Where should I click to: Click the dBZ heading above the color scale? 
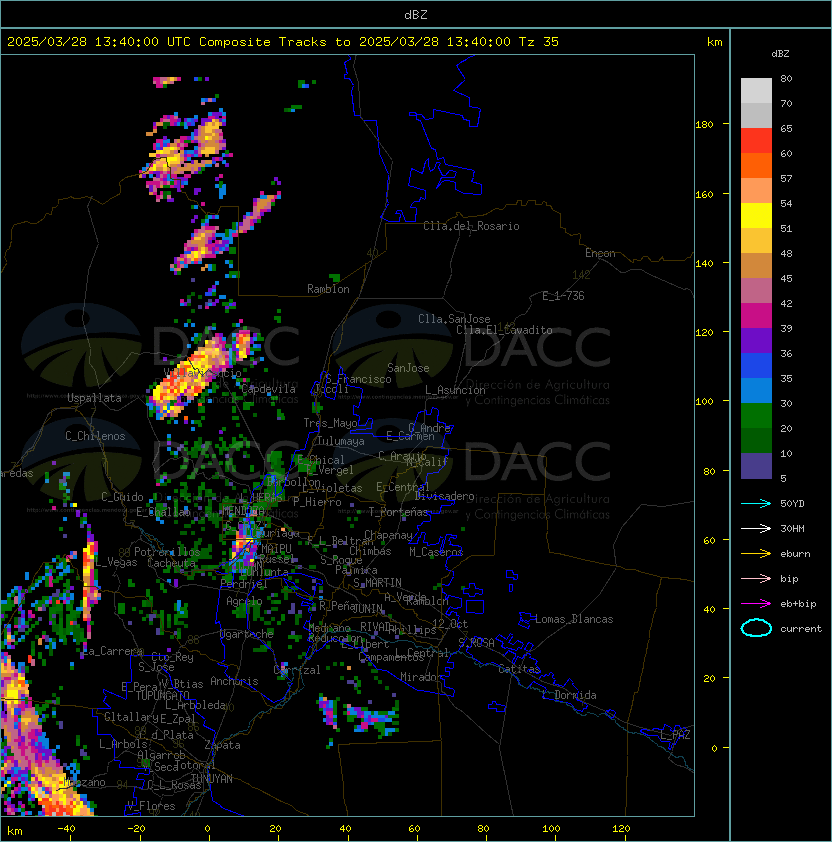coord(780,54)
